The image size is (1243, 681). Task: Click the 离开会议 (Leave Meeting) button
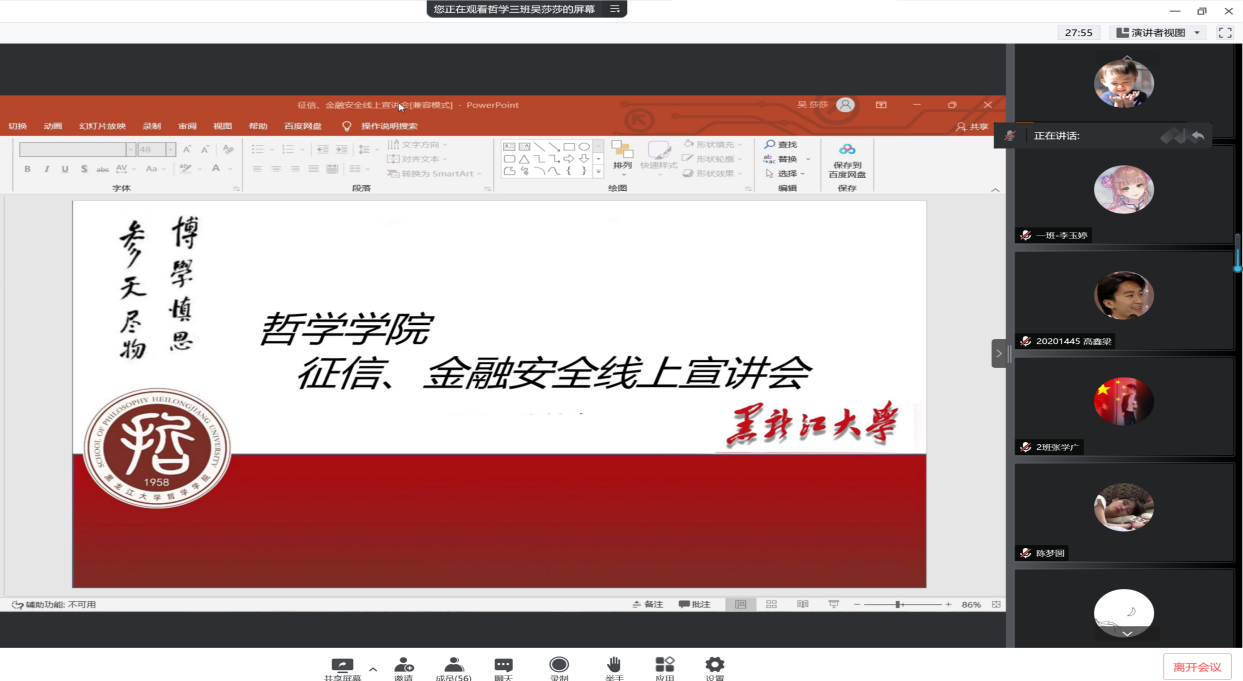coord(1196,667)
